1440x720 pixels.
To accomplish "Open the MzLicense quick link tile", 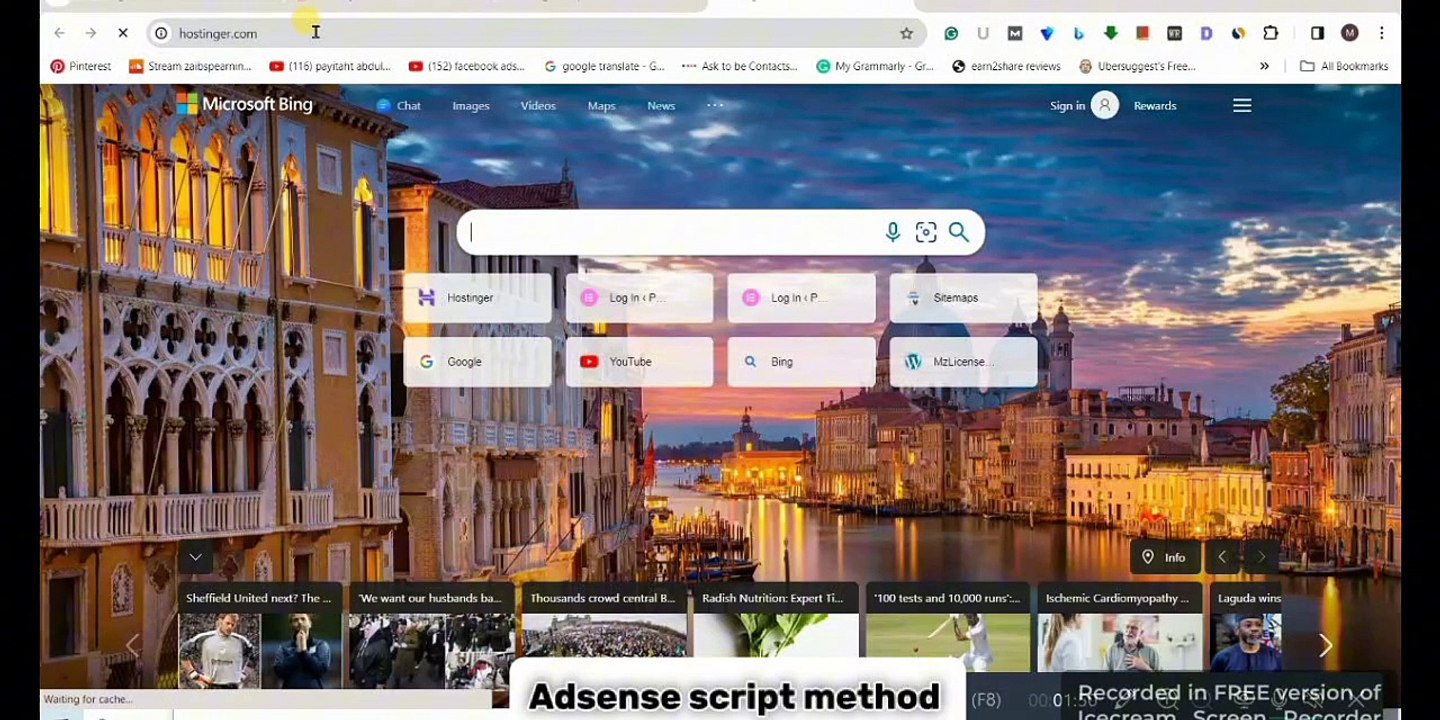I will tap(963, 362).
